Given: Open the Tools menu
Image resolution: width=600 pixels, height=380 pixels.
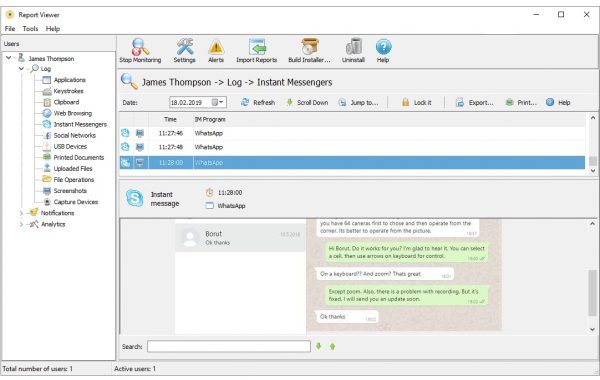Looking at the screenshot, I should click(30, 29).
